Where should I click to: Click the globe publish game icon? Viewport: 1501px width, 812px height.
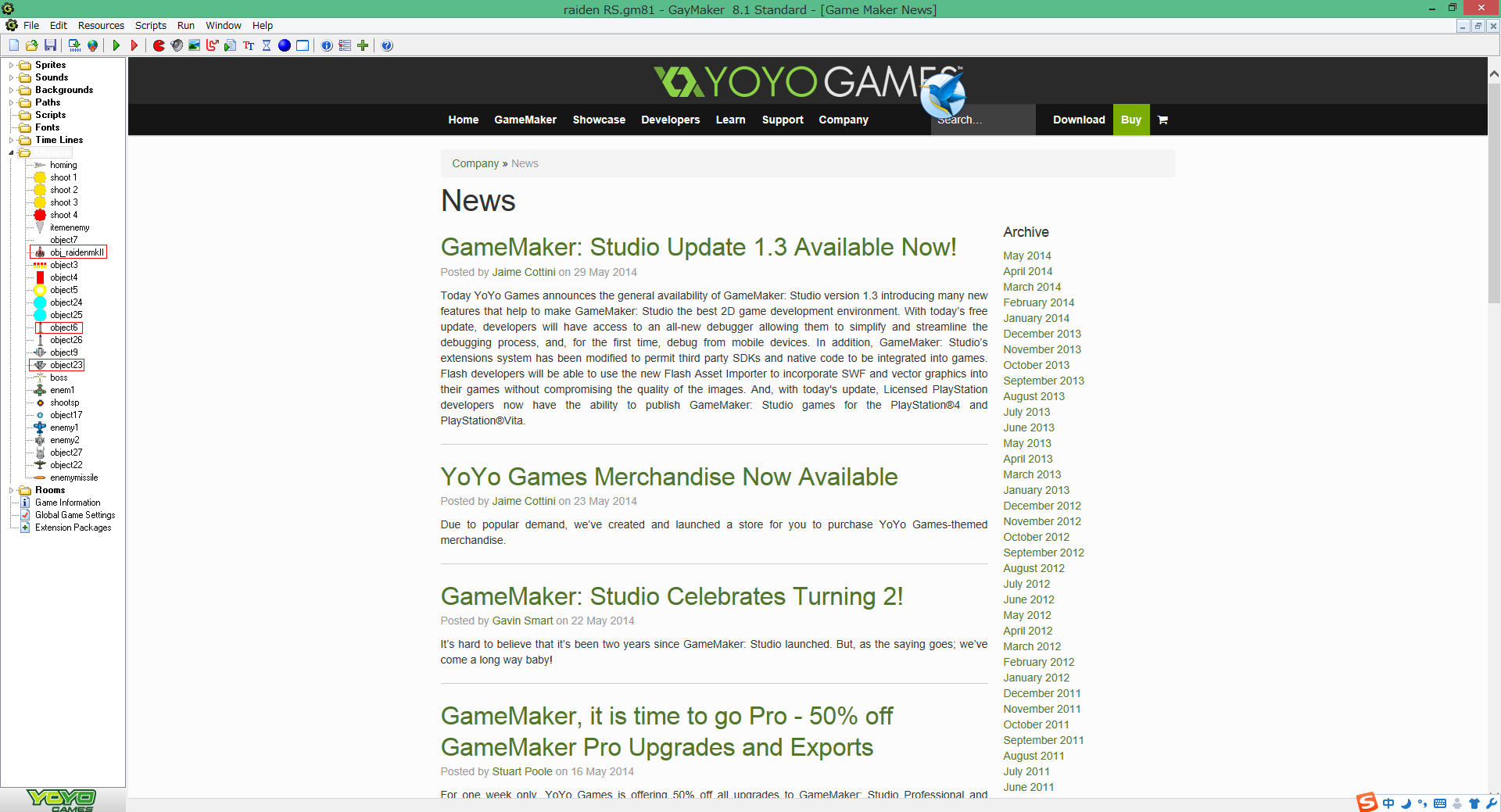[x=93, y=45]
